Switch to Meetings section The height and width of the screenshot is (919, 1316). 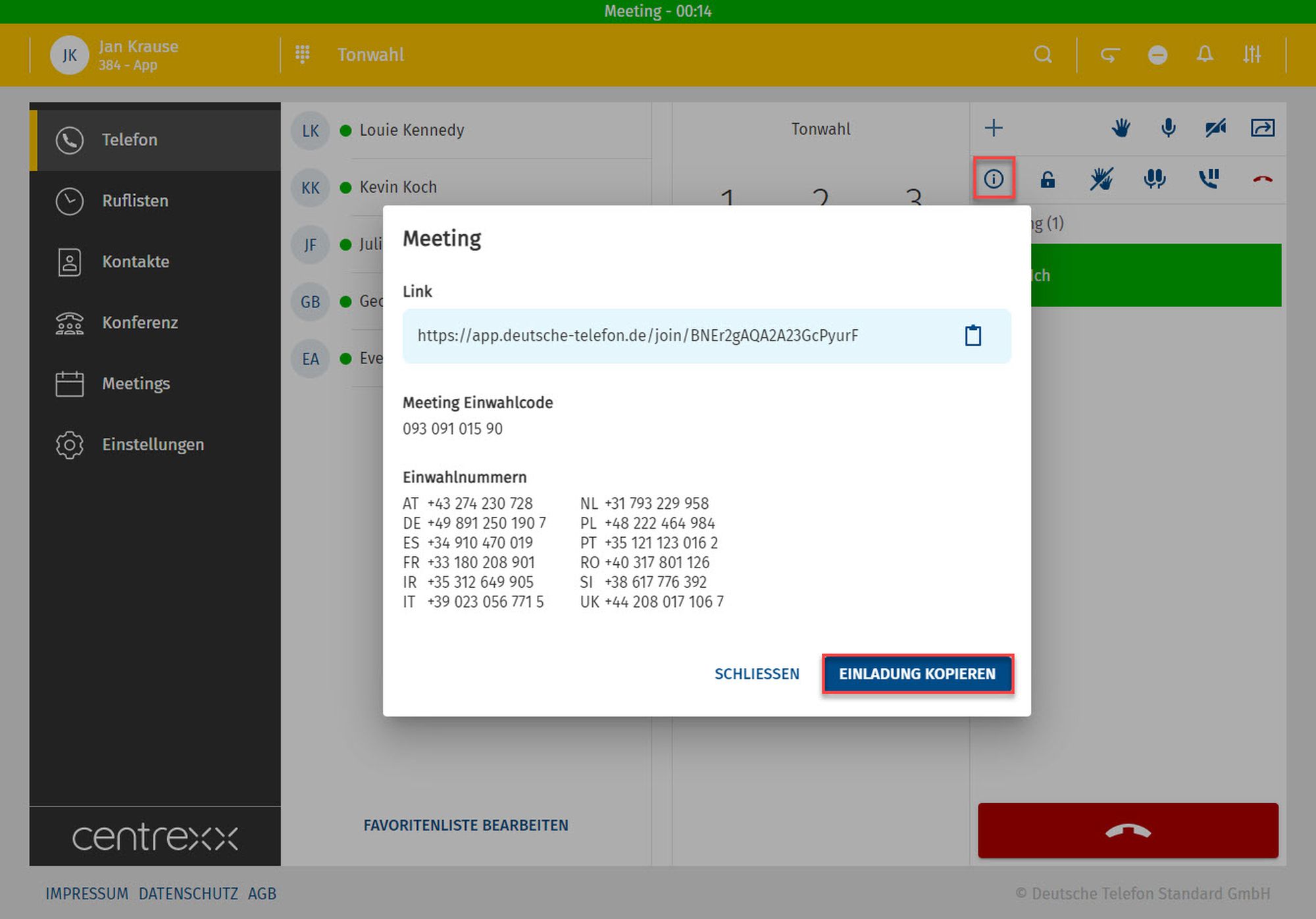click(x=136, y=384)
